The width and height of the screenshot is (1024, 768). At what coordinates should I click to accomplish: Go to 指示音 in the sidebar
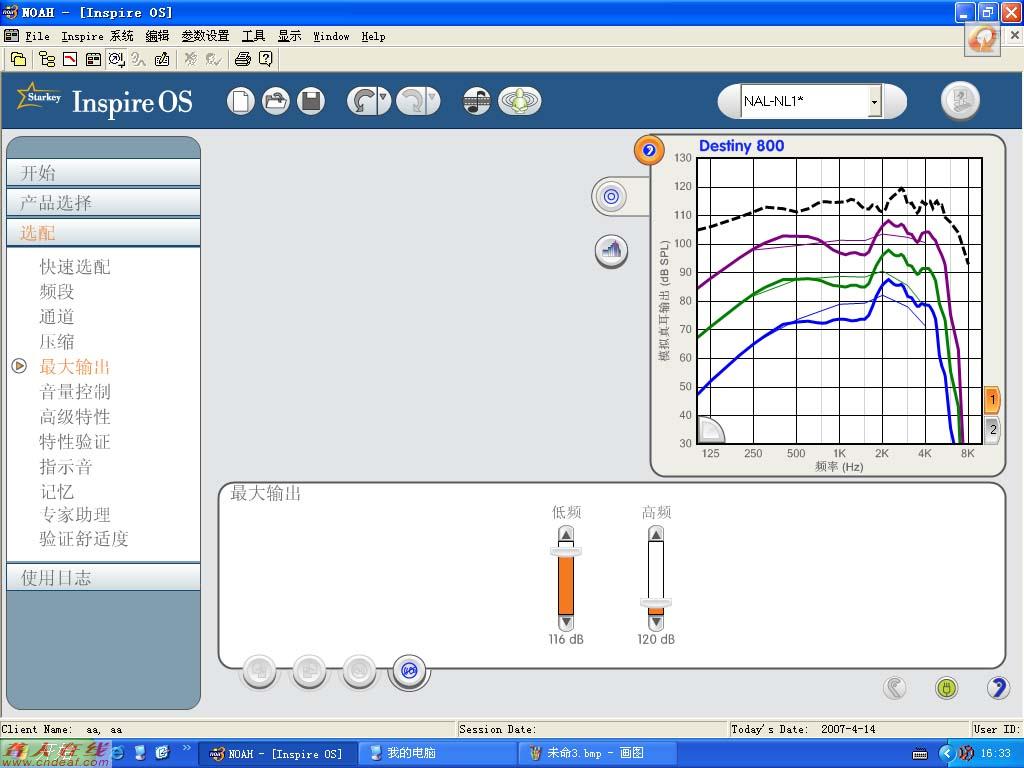pyautogui.click(x=66, y=467)
